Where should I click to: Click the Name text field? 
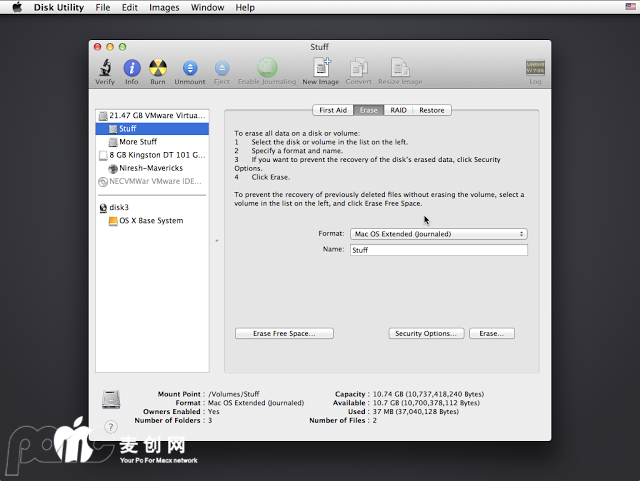[x=439, y=250]
